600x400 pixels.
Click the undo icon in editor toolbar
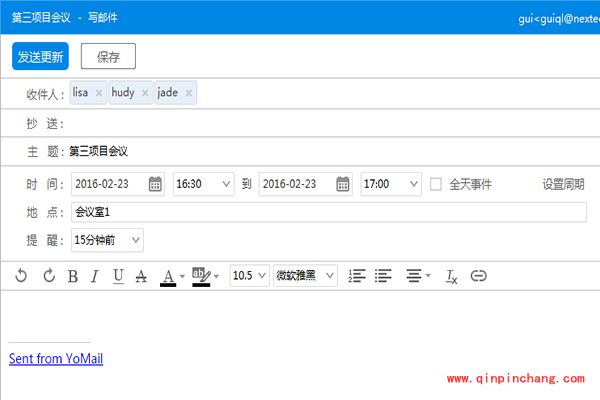[21, 276]
